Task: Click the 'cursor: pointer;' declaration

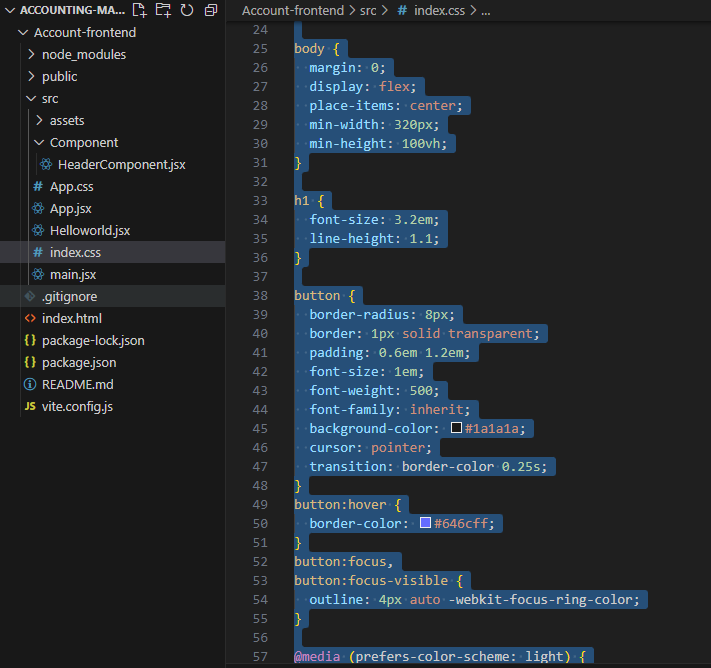Action: pos(370,448)
